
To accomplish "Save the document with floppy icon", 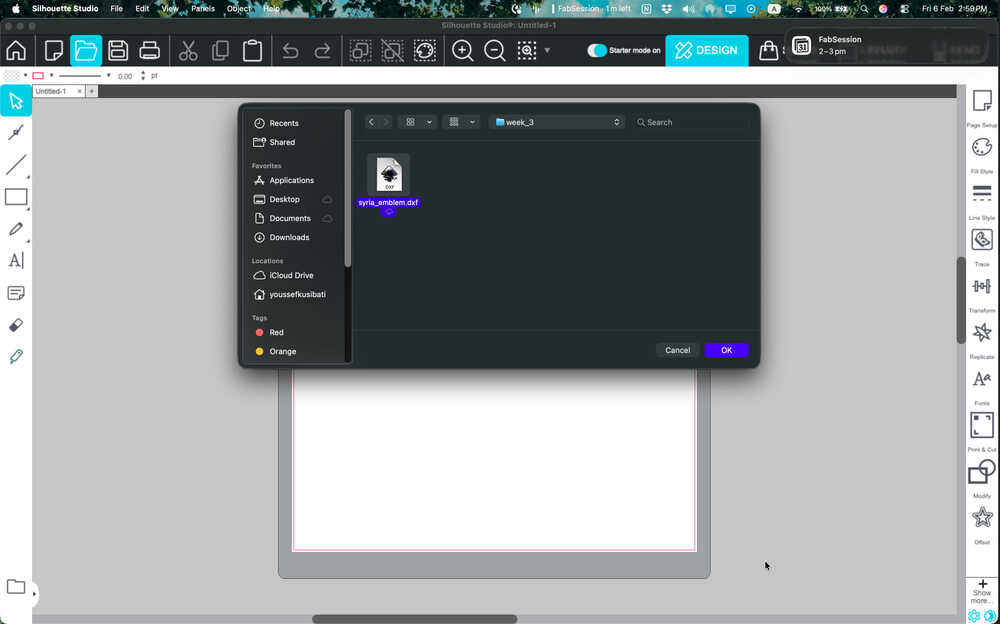I will point(118,50).
